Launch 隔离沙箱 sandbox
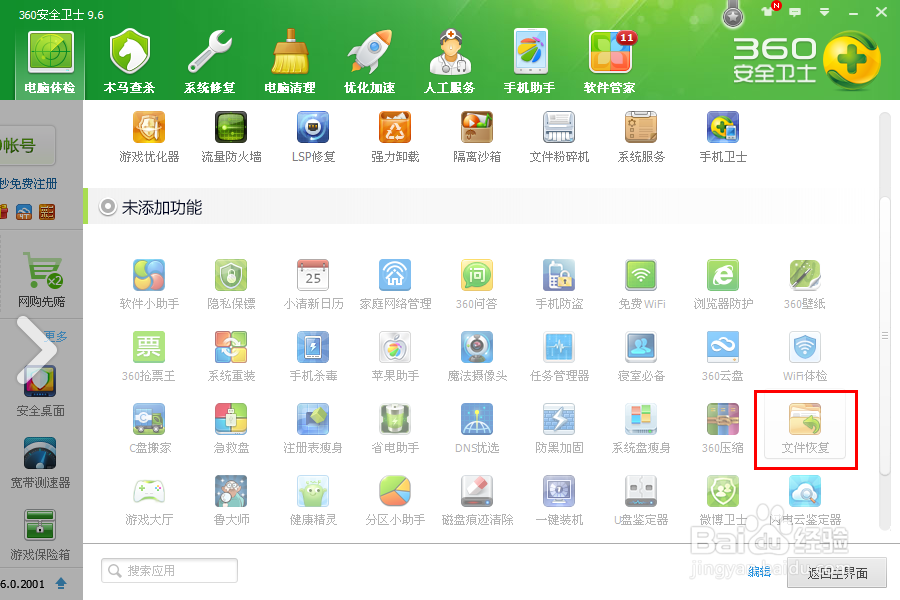 tap(477, 137)
